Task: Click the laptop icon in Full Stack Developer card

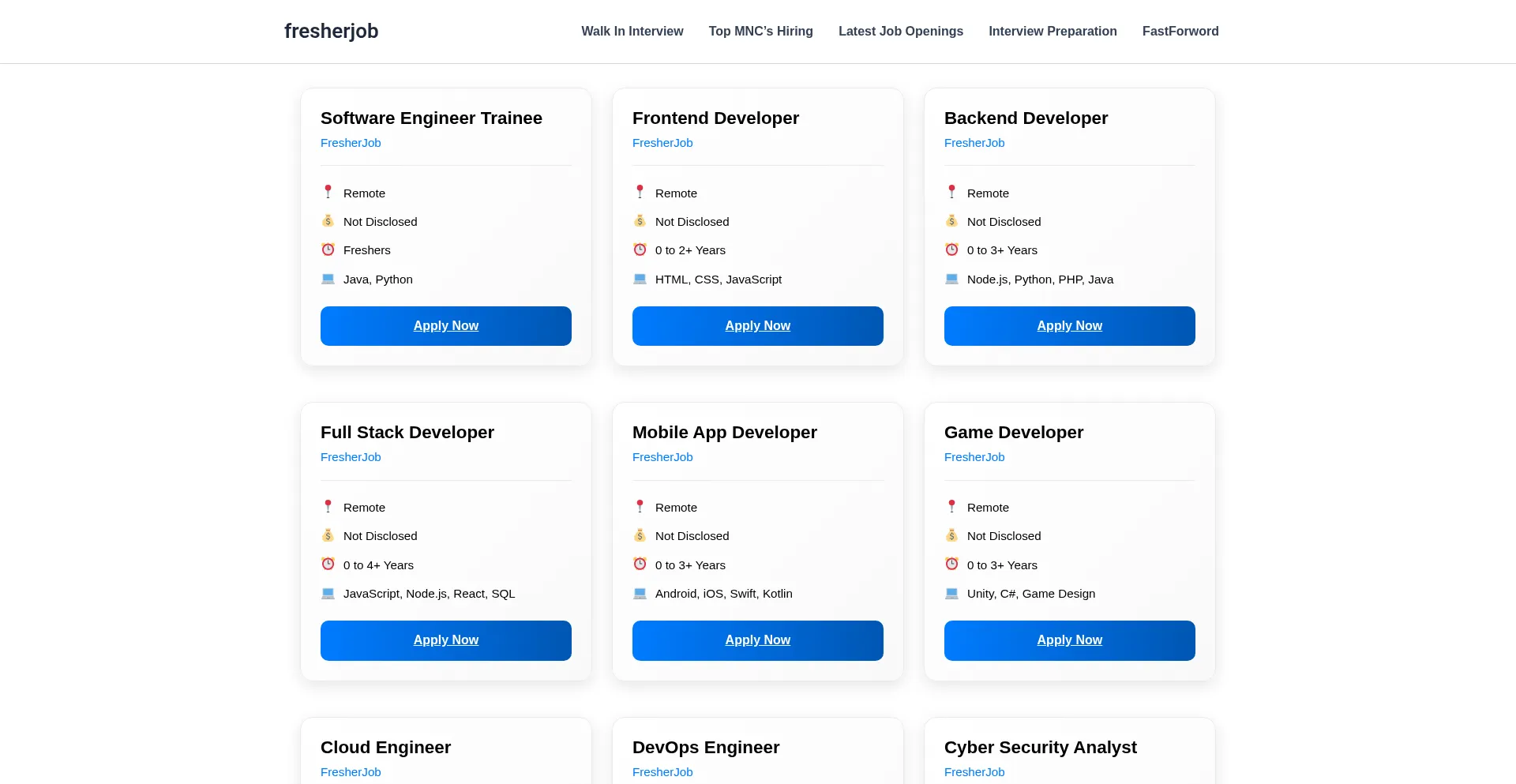Action: point(328,593)
